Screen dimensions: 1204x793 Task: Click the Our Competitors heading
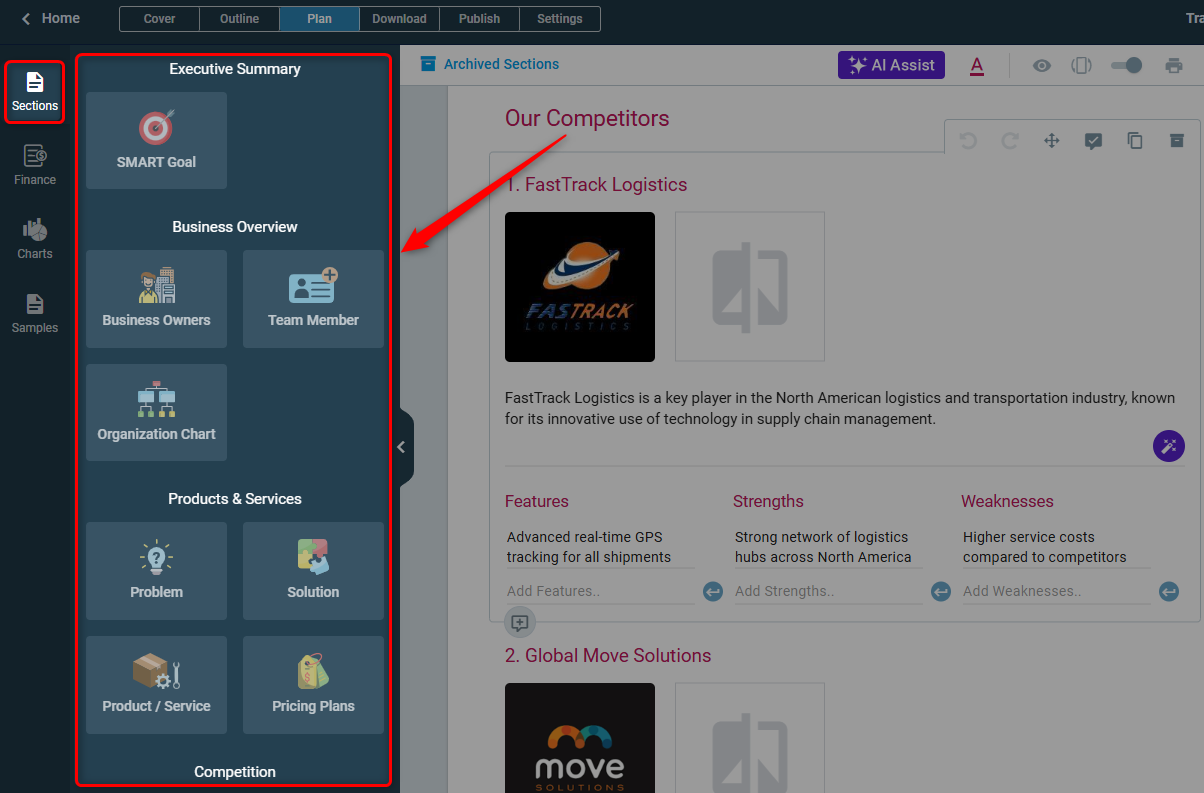click(587, 118)
